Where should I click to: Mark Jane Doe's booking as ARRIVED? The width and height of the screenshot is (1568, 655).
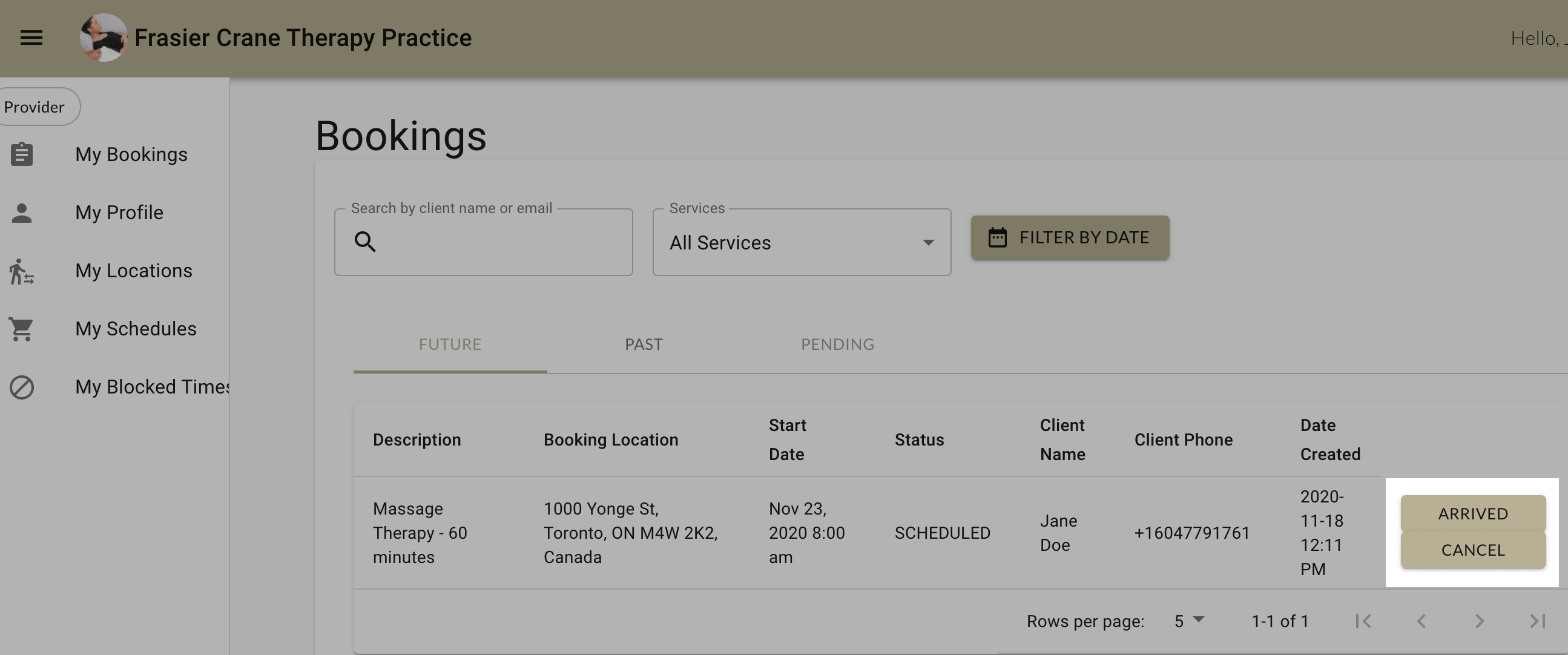click(1472, 513)
